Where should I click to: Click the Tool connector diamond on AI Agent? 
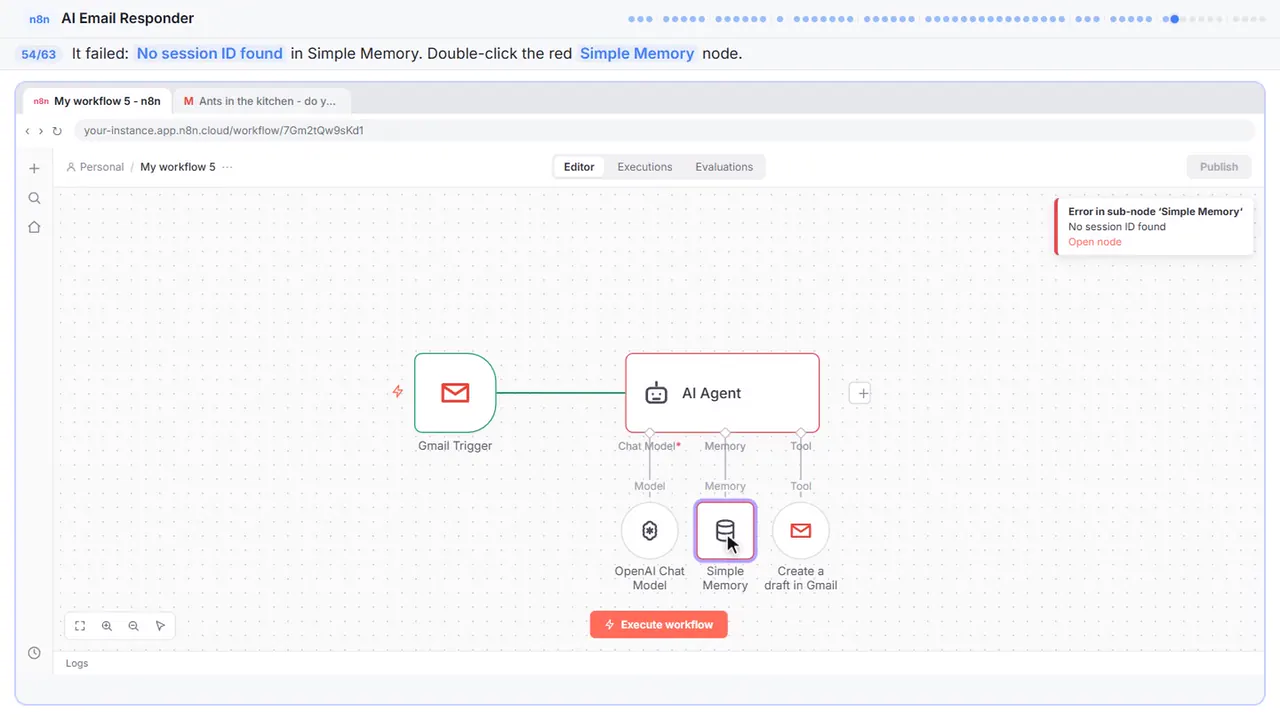pos(801,433)
